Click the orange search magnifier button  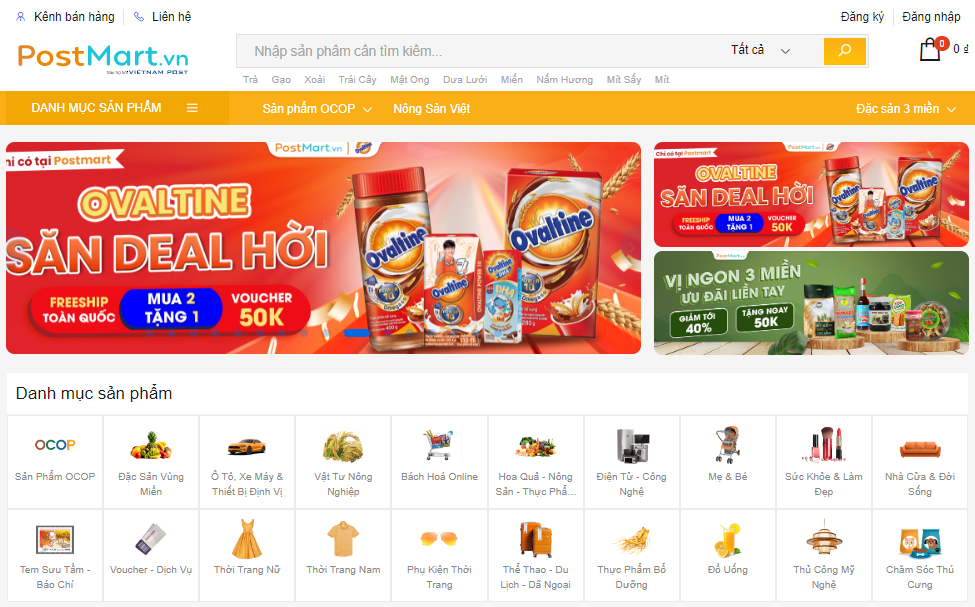[844, 51]
